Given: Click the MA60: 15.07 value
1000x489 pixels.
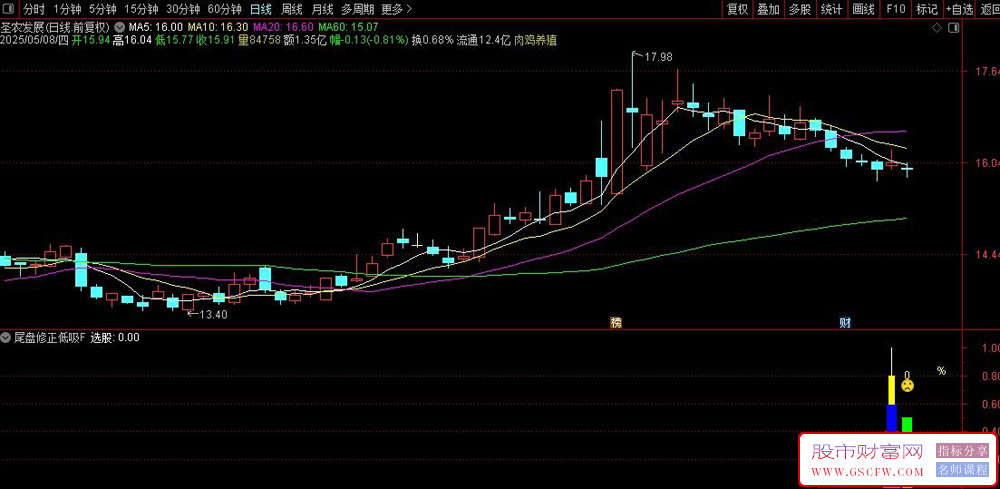Looking at the screenshot, I should pyautogui.click(x=348, y=28).
